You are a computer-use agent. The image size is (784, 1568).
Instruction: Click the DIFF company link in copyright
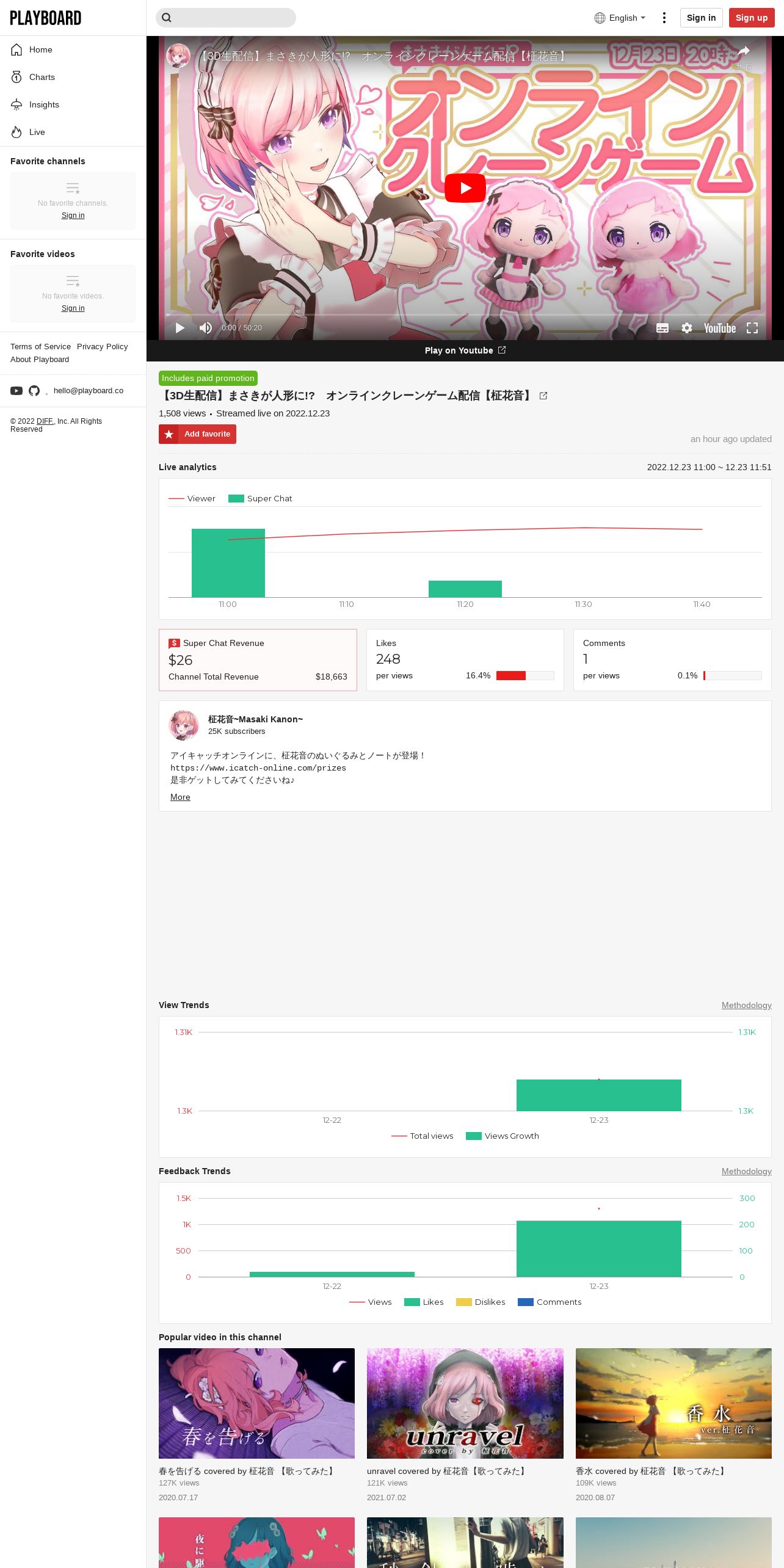(45, 421)
